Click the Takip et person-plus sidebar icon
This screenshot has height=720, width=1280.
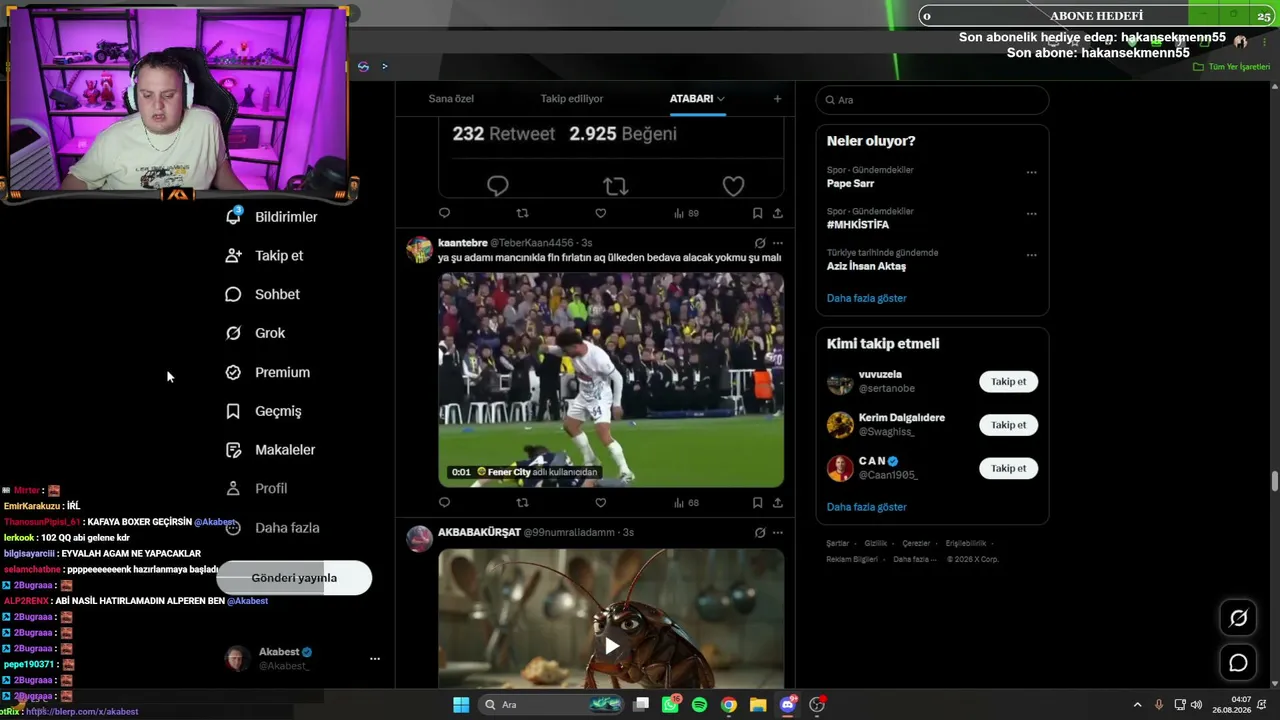pyautogui.click(x=233, y=255)
